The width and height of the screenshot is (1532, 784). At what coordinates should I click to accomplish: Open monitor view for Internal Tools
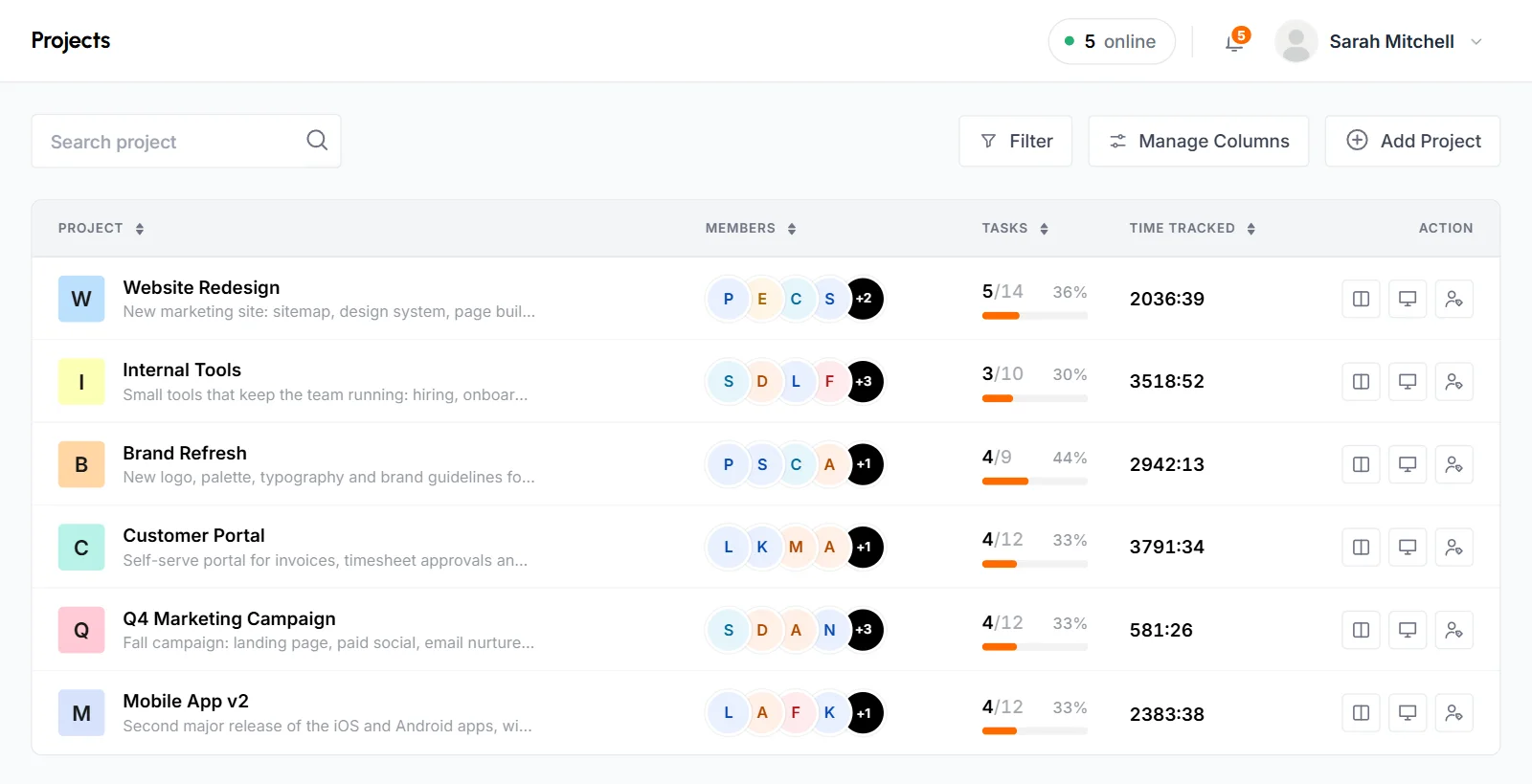(x=1408, y=381)
